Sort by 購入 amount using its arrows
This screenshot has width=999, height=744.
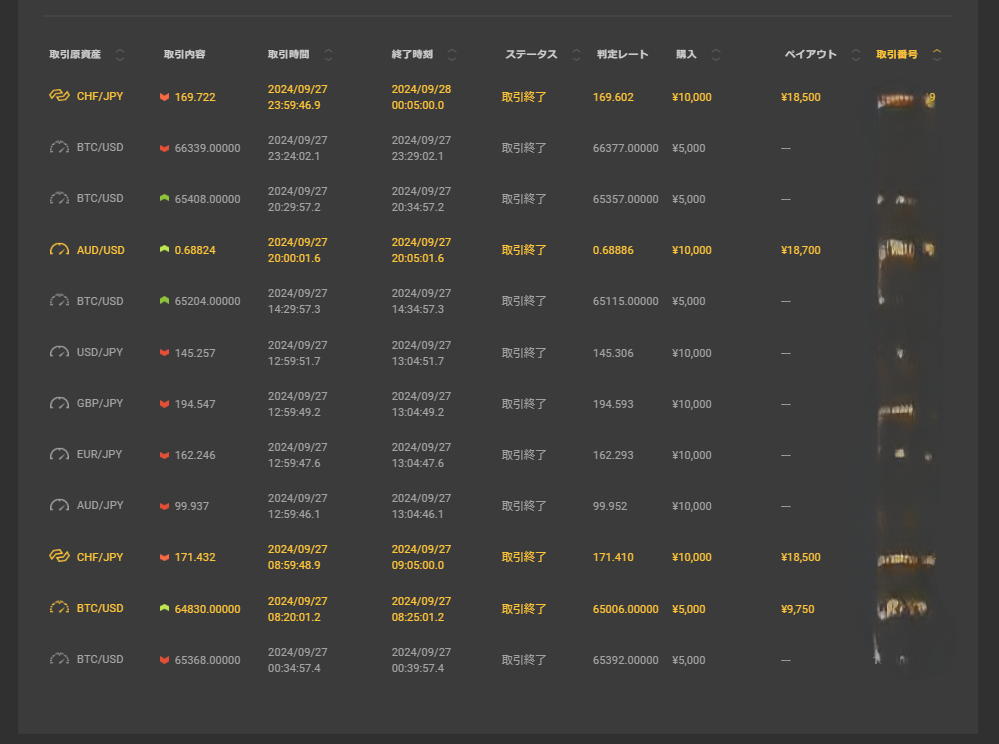coord(716,55)
